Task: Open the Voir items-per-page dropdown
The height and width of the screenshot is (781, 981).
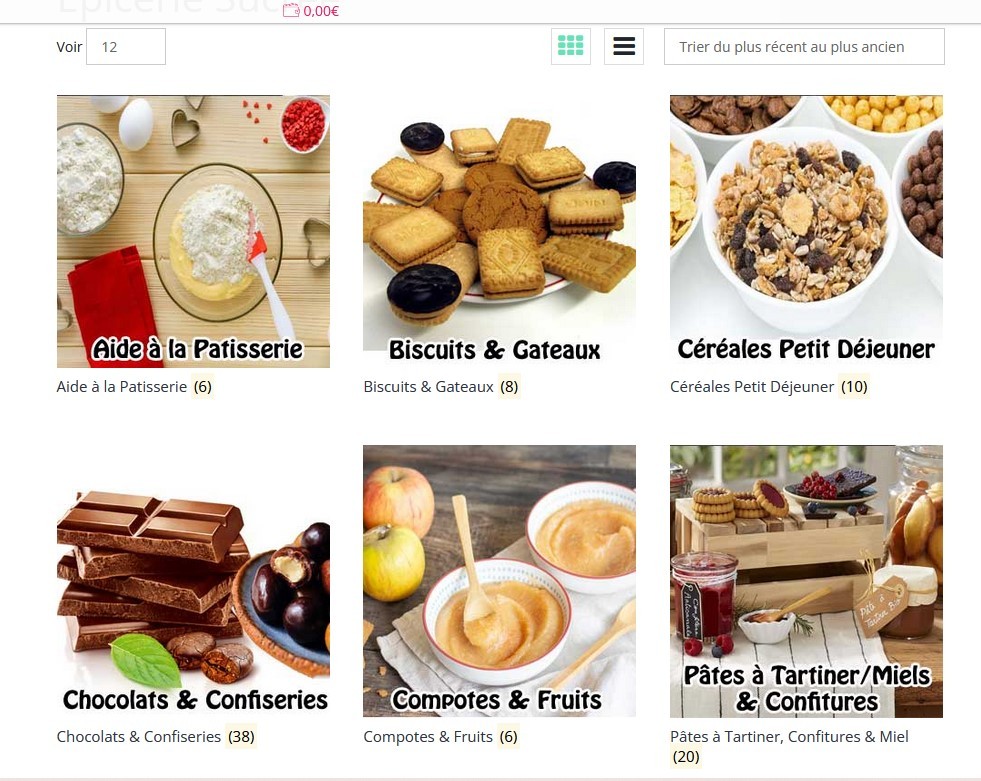Action: (x=126, y=46)
